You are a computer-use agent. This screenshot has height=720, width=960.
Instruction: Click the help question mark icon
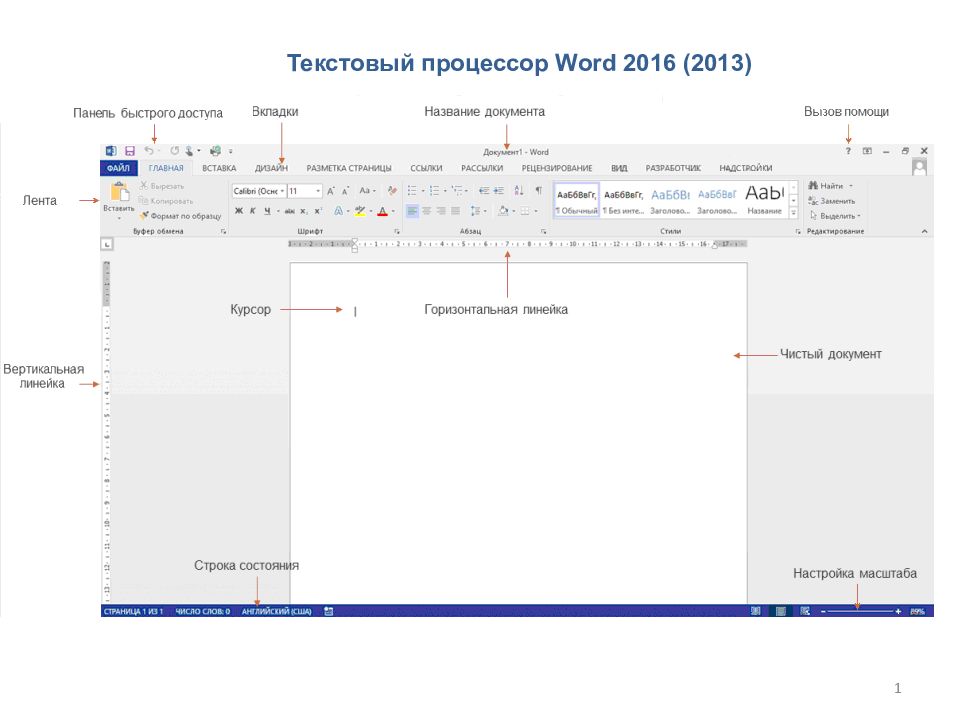pyautogui.click(x=848, y=151)
